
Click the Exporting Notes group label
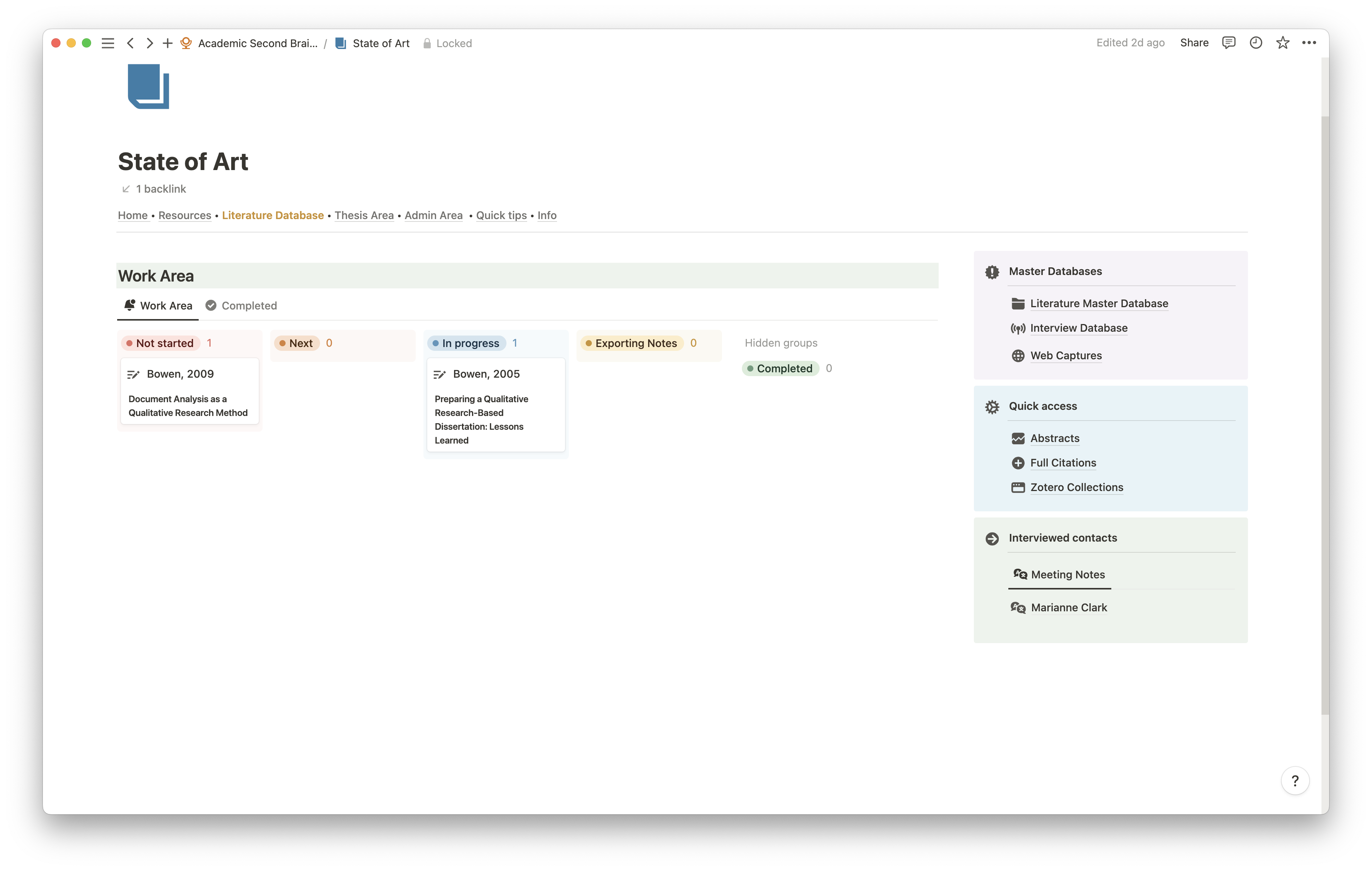click(632, 343)
